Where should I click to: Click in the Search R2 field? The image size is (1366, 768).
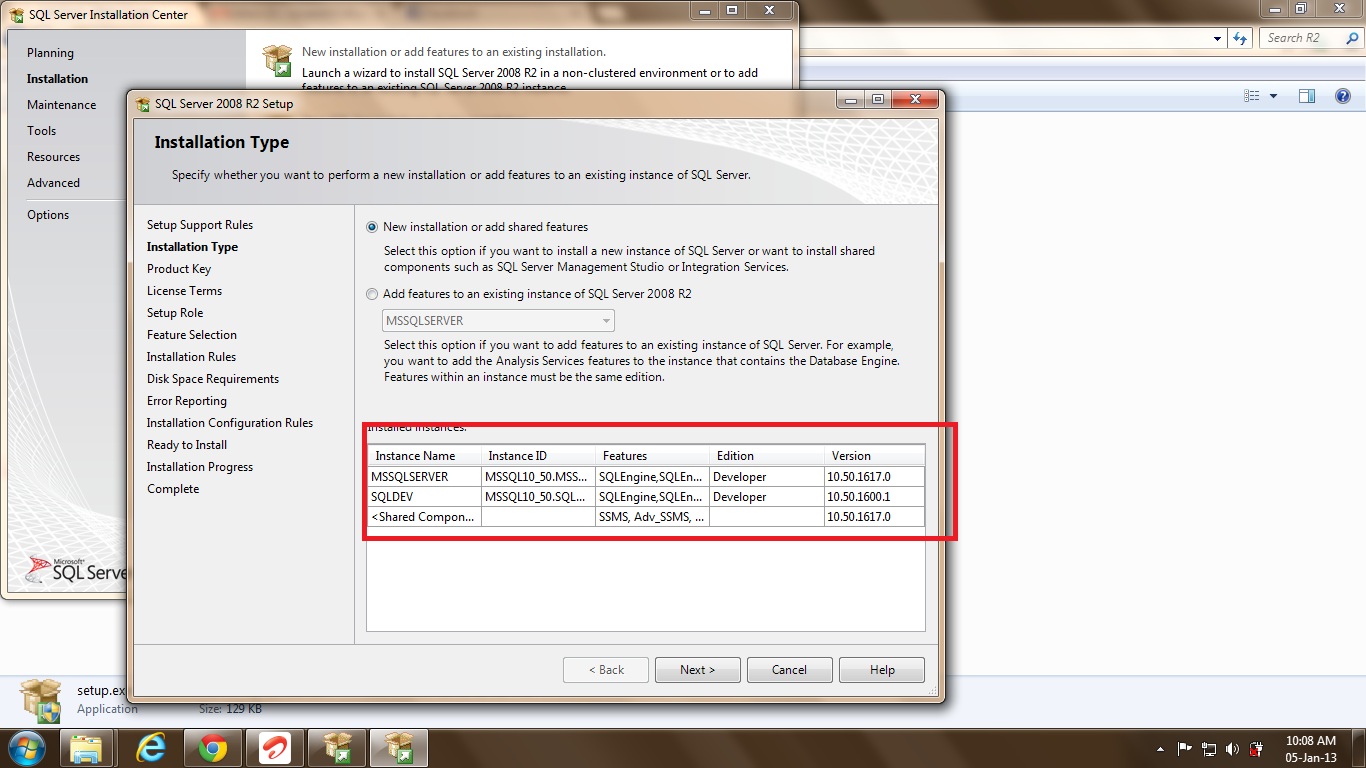point(1305,38)
